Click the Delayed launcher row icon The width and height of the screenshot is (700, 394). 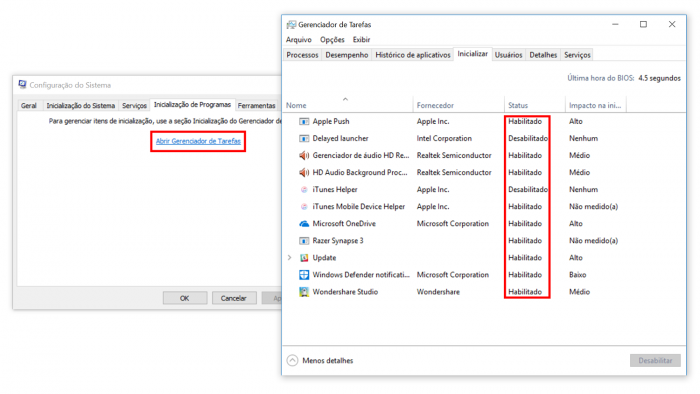tap(304, 138)
